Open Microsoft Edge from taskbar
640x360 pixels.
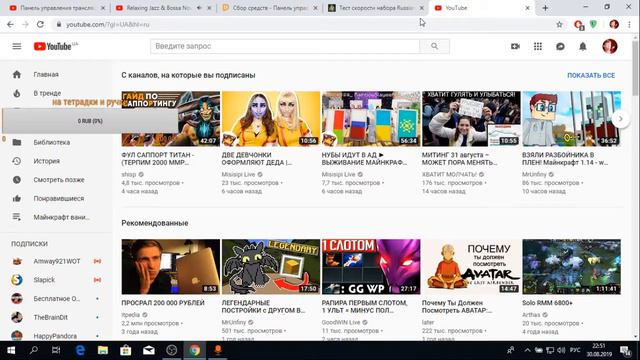tap(80, 350)
